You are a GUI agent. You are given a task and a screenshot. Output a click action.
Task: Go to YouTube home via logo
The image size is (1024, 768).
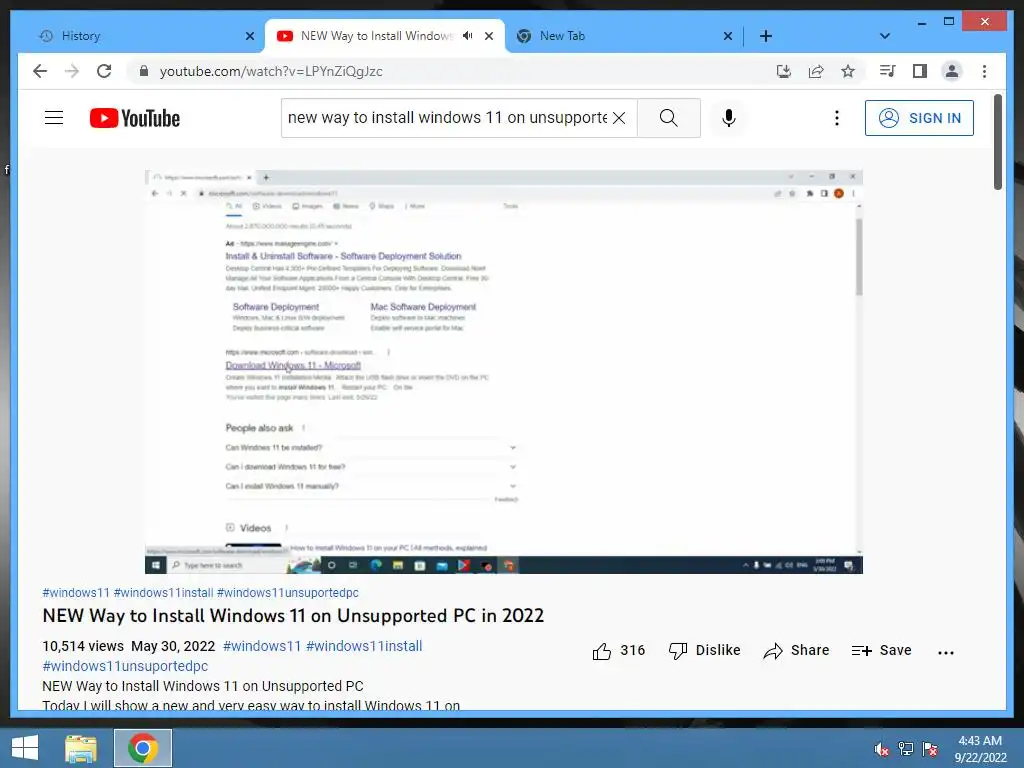pyautogui.click(x=135, y=118)
